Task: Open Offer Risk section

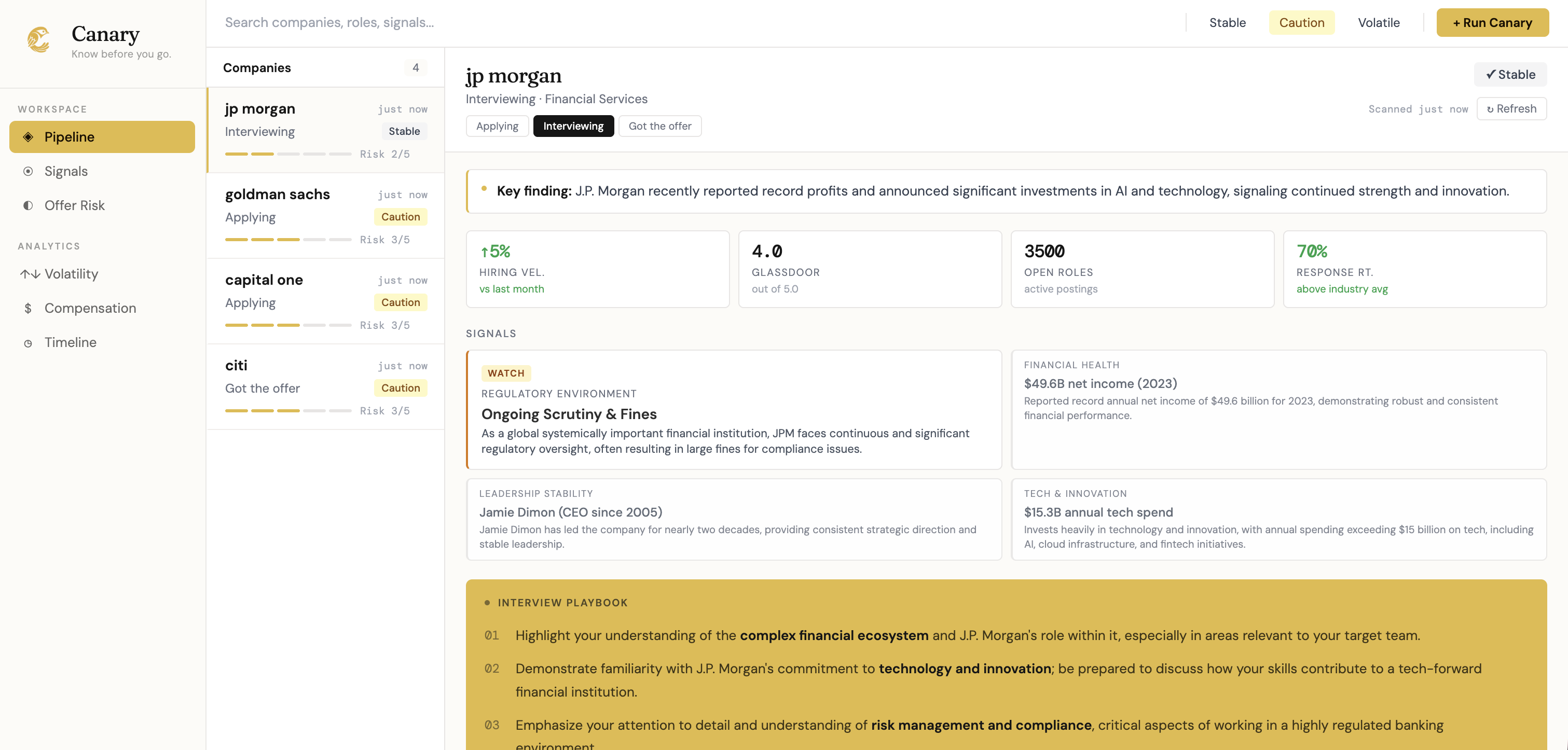Action: [102, 205]
